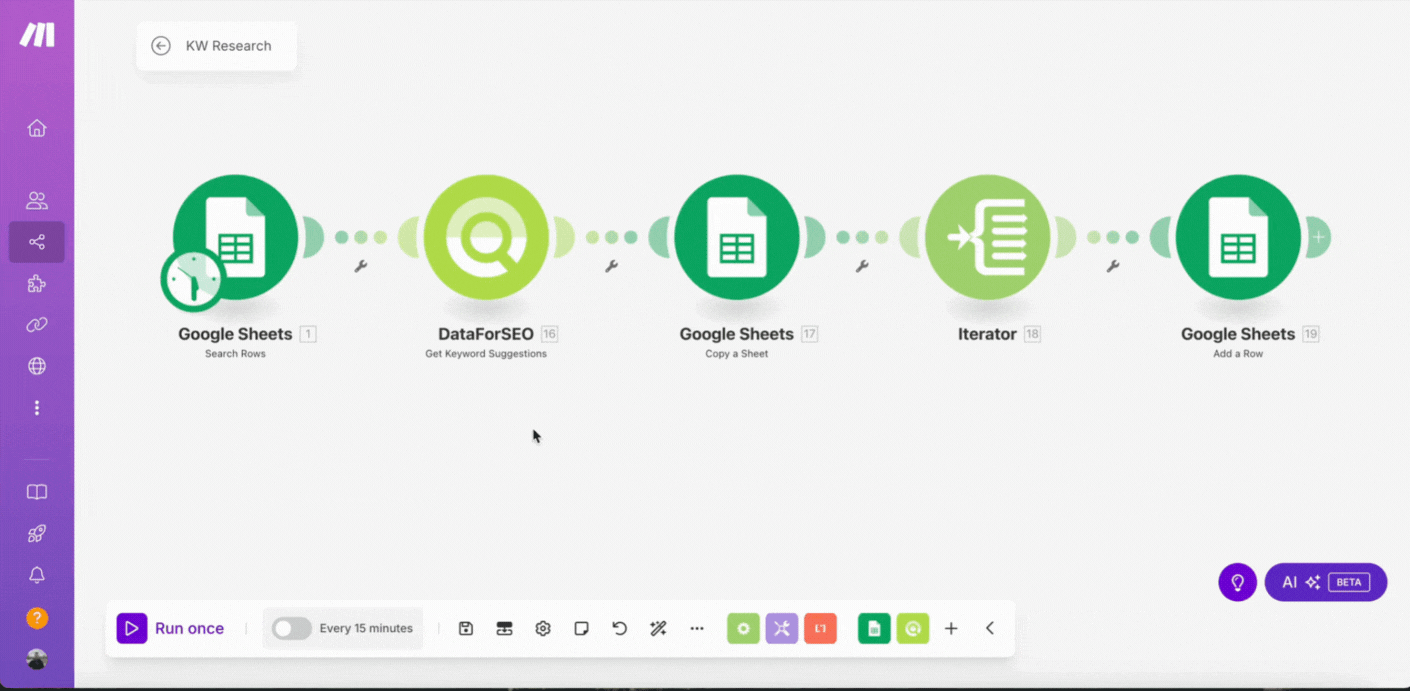Add a favorite with the plus icon

[951, 628]
